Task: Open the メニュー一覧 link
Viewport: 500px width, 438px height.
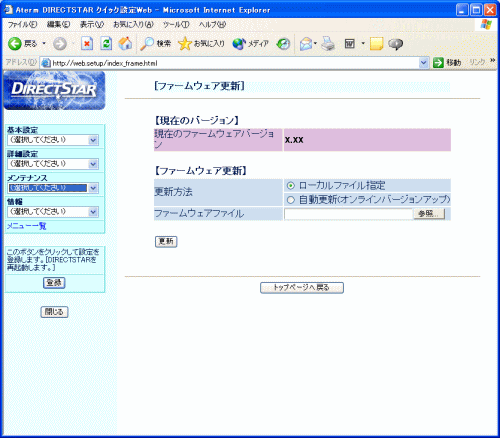Action: point(26,226)
